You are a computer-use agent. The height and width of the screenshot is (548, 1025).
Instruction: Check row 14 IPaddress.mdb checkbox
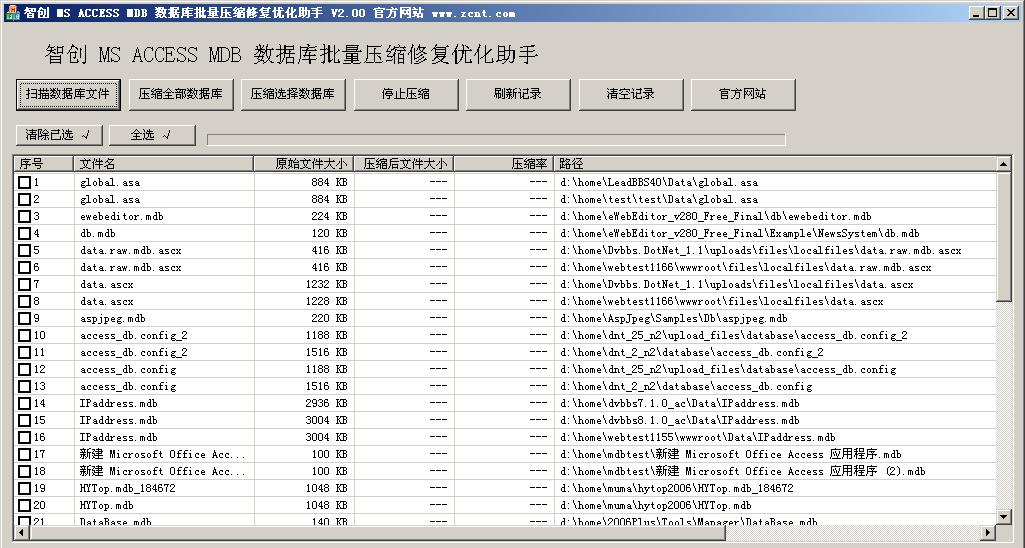[x=24, y=403]
